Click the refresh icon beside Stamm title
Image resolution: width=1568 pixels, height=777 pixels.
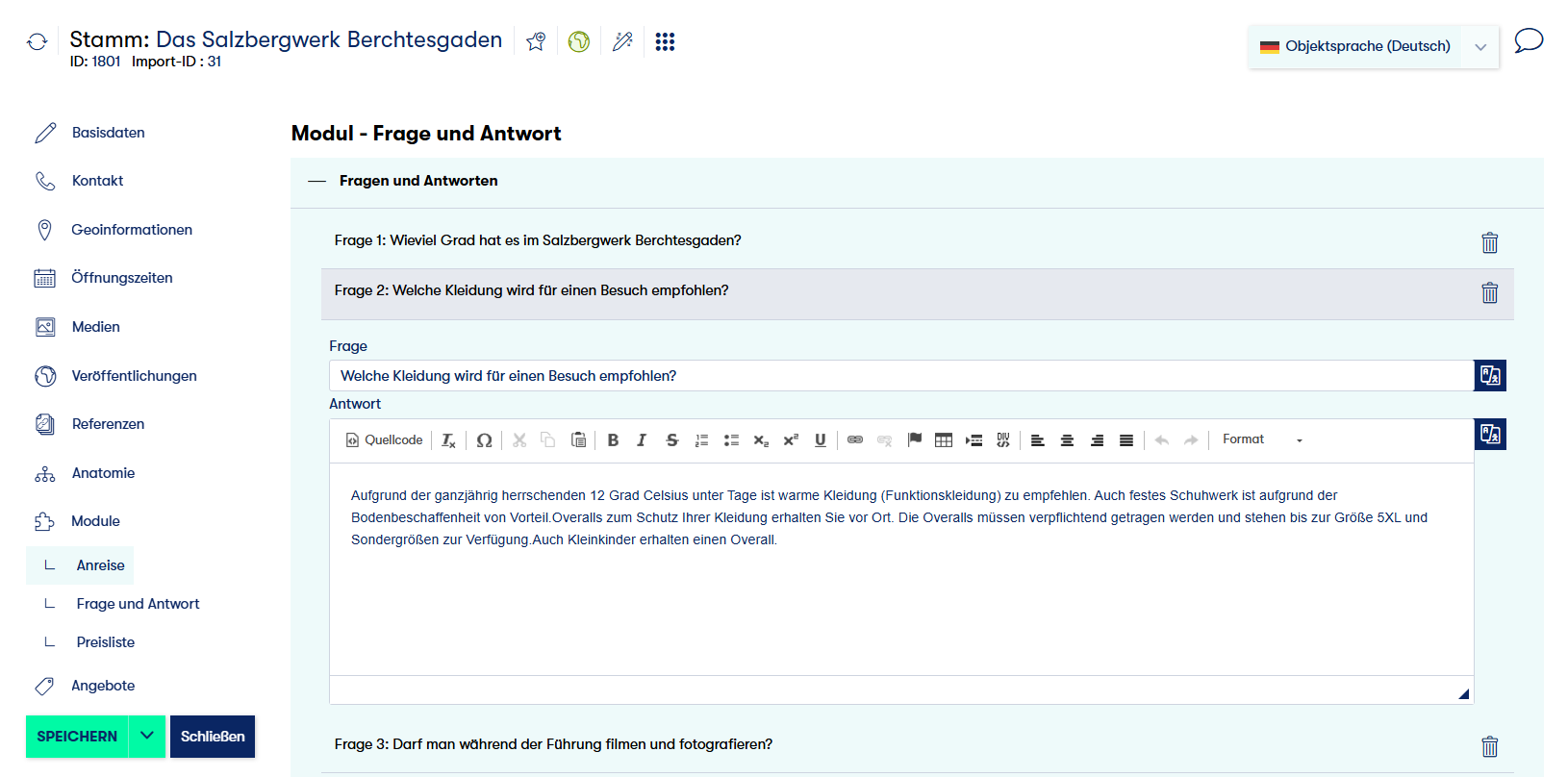coord(37,41)
